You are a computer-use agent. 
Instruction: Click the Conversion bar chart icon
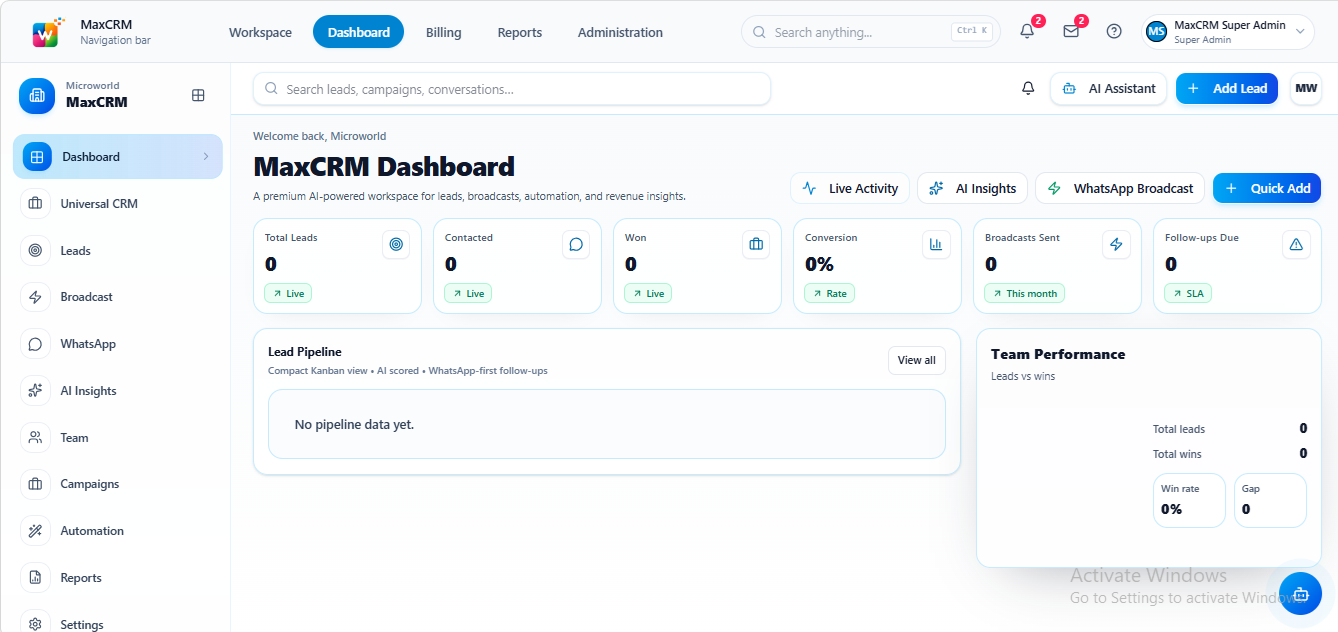[x=936, y=244]
